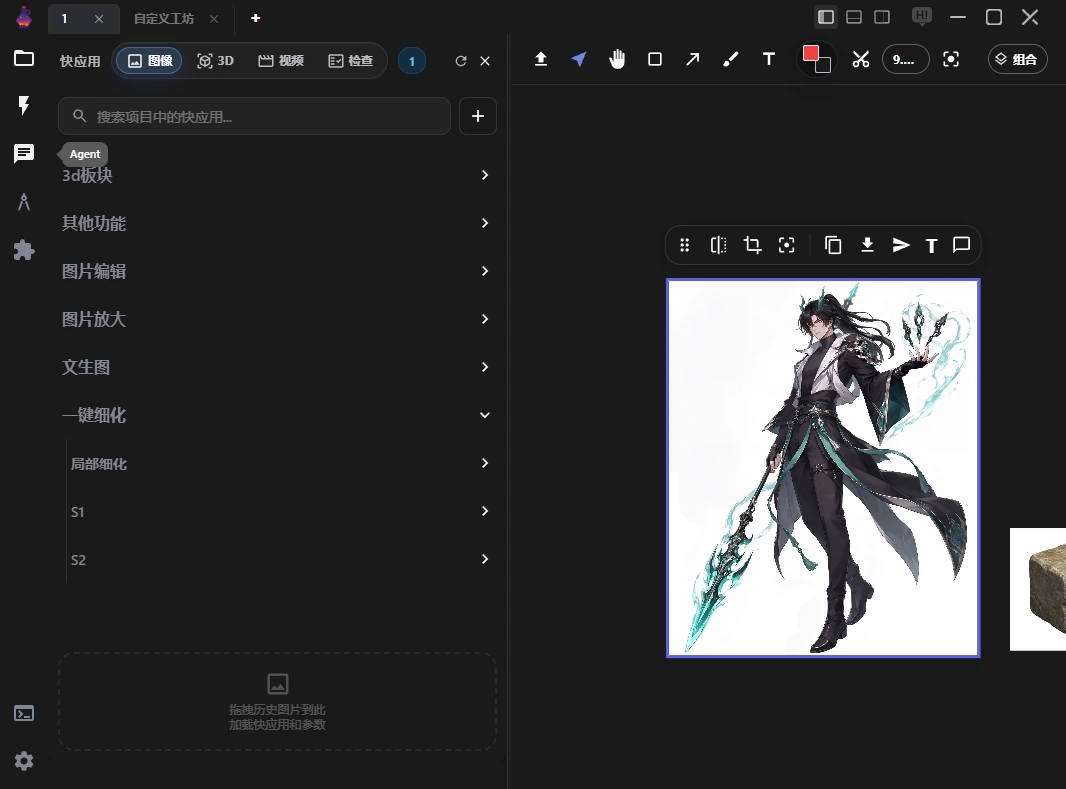The height and width of the screenshot is (789, 1066).
Task: Click the comment bubble icon on image toolbar
Action: click(961, 245)
